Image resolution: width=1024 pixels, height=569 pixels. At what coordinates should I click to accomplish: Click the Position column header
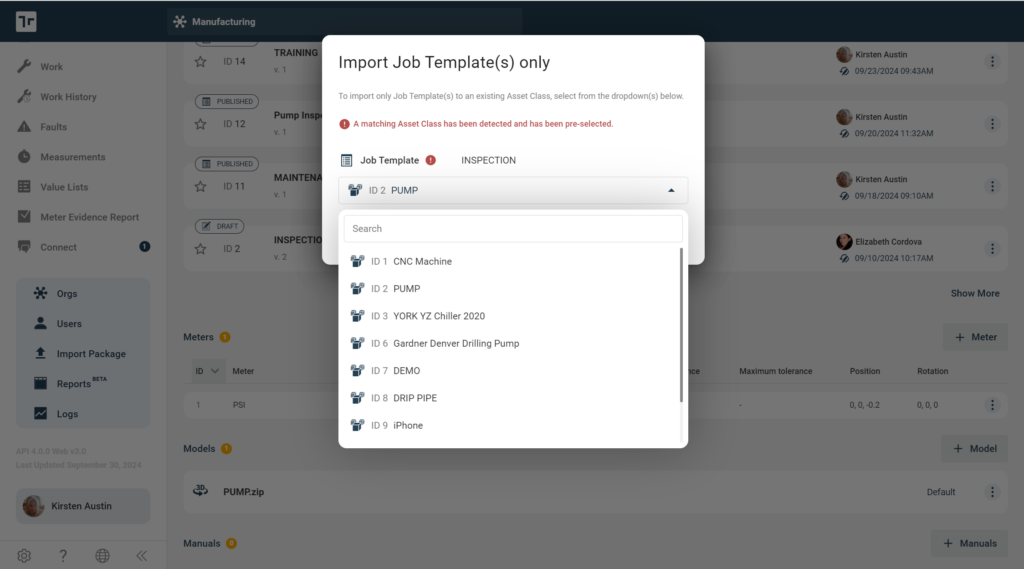click(864, 371)
